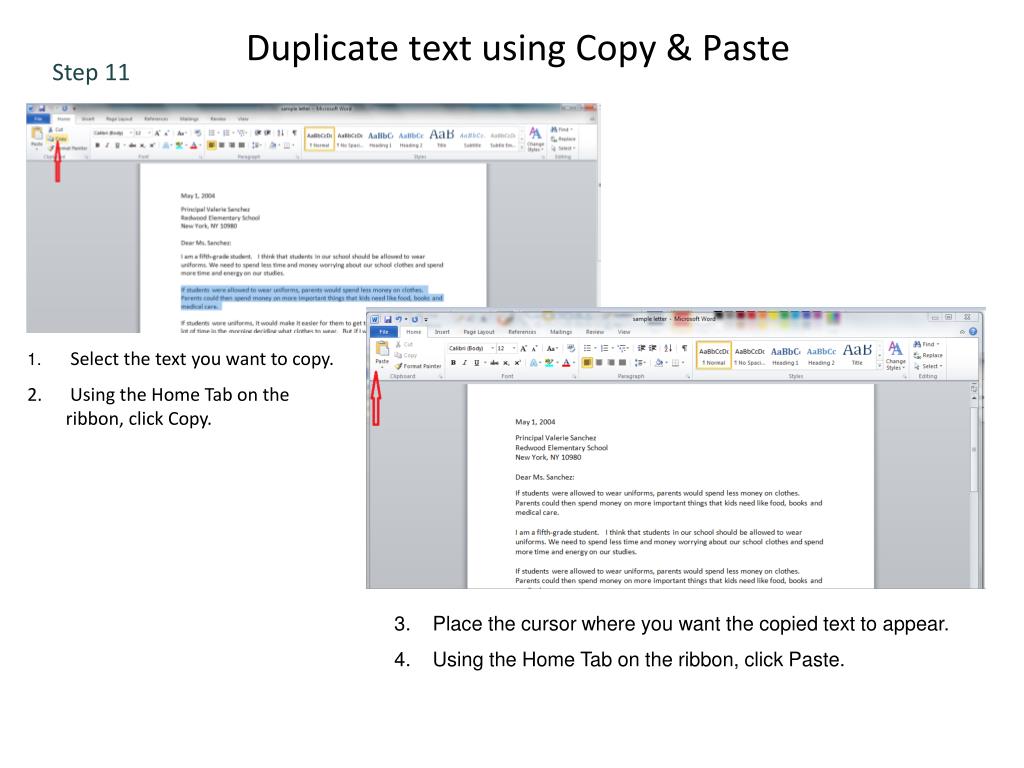Click Bullets list icon in front Word window
This screenshot has height=768, width=1024.
(x=588, y=348)
